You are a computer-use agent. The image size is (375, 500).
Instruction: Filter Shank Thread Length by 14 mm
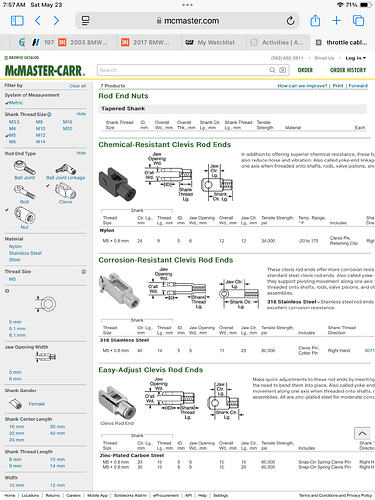tap(57, 466)
